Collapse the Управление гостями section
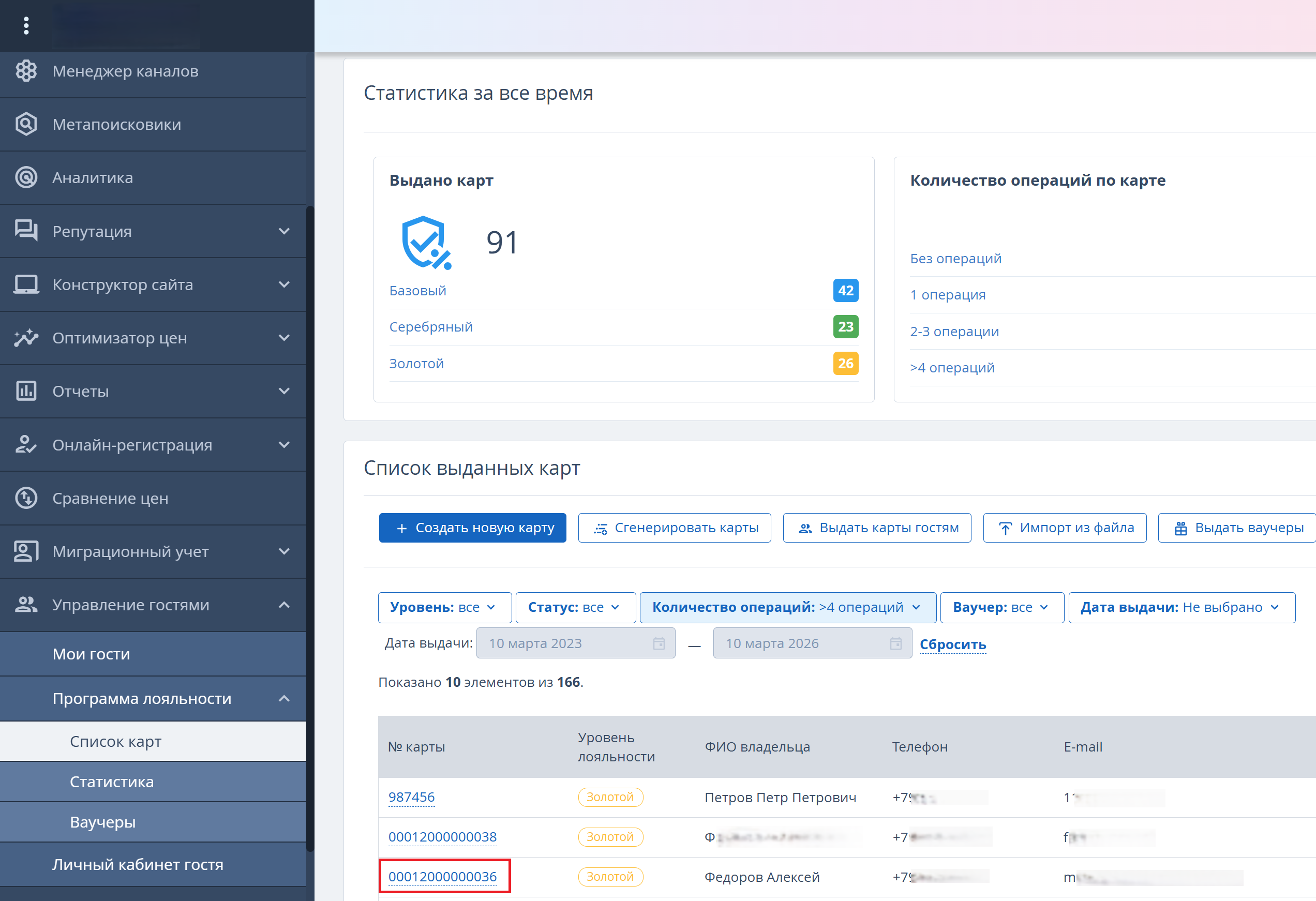This screenshot has height=901, width=1316. (283, 605)
